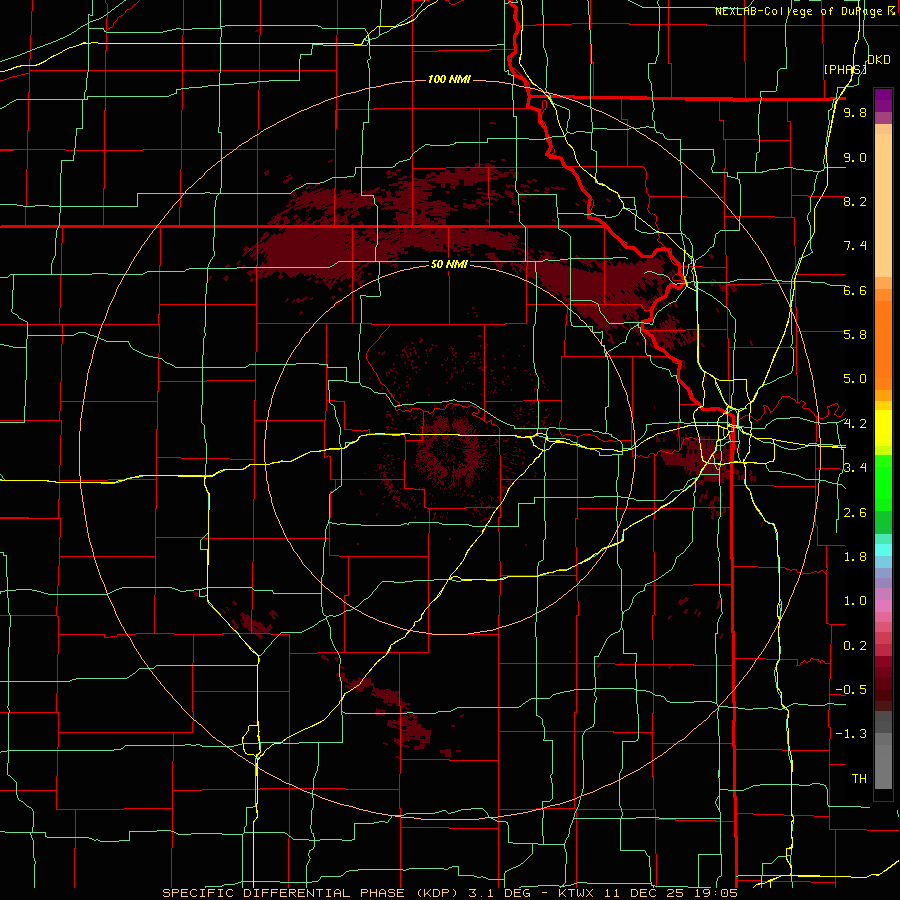900x900 pixels.
Task: Click the 7.4 value on the color scale
Action: [x=855, y=246]
